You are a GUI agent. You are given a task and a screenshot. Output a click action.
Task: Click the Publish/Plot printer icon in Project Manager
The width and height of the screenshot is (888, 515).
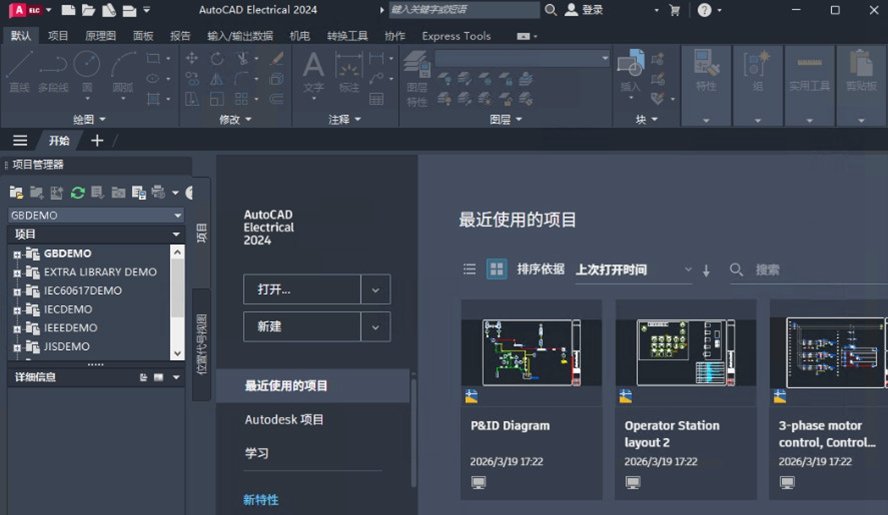pyautogui.click(x=159, y=193)
